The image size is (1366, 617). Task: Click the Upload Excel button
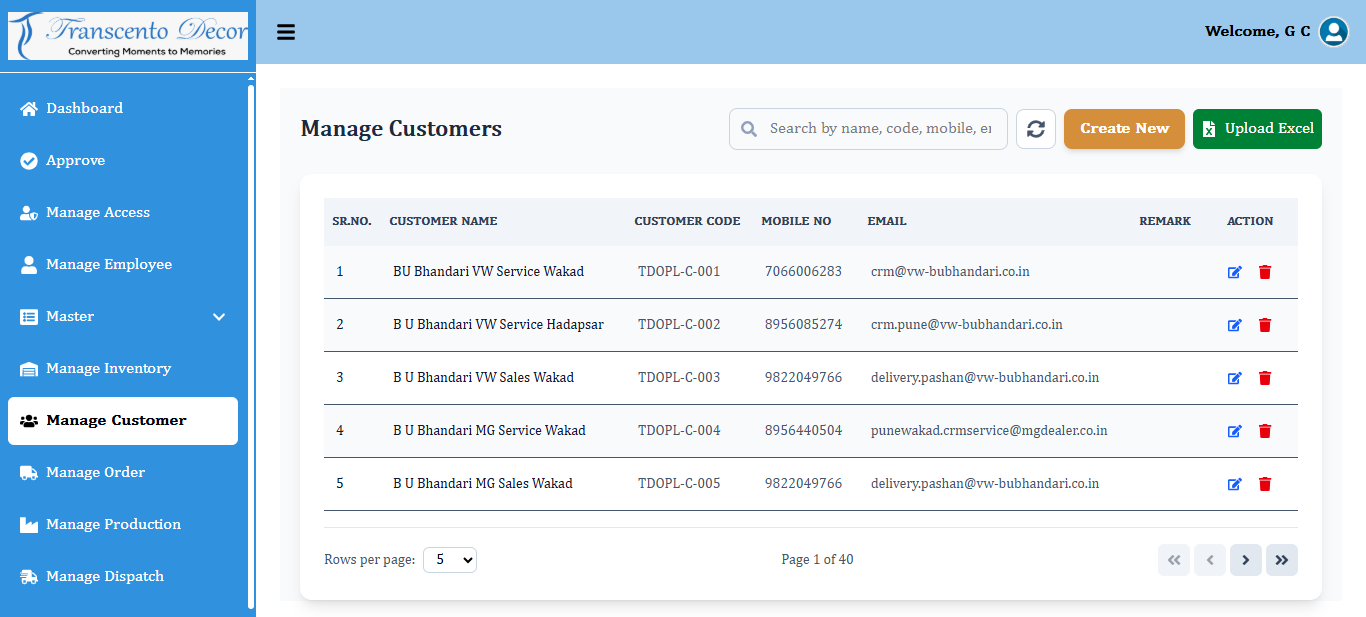[x=1257, y=129]
